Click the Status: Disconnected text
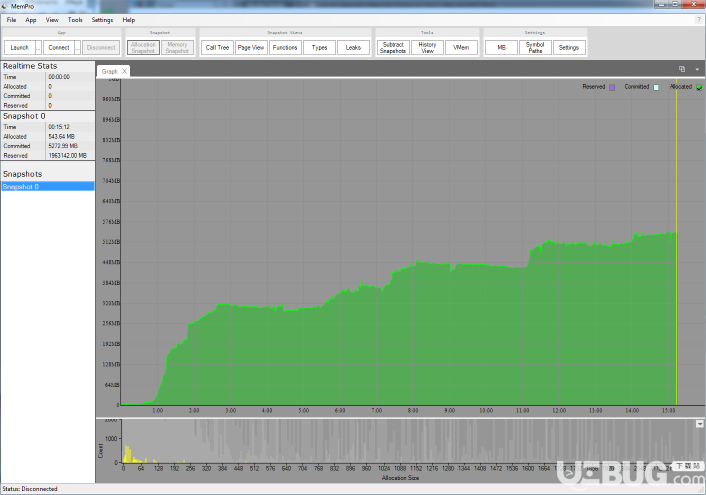Viewport: 706px width, 495px height. (30, 489)
